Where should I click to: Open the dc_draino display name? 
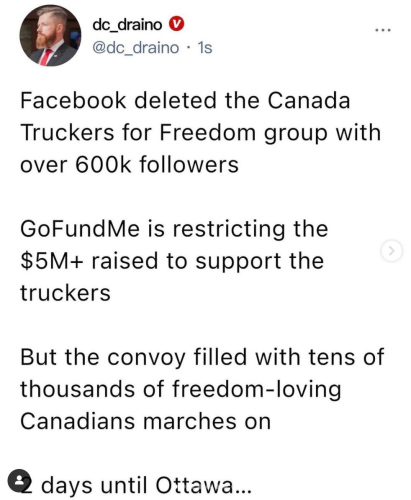(127, 25)
